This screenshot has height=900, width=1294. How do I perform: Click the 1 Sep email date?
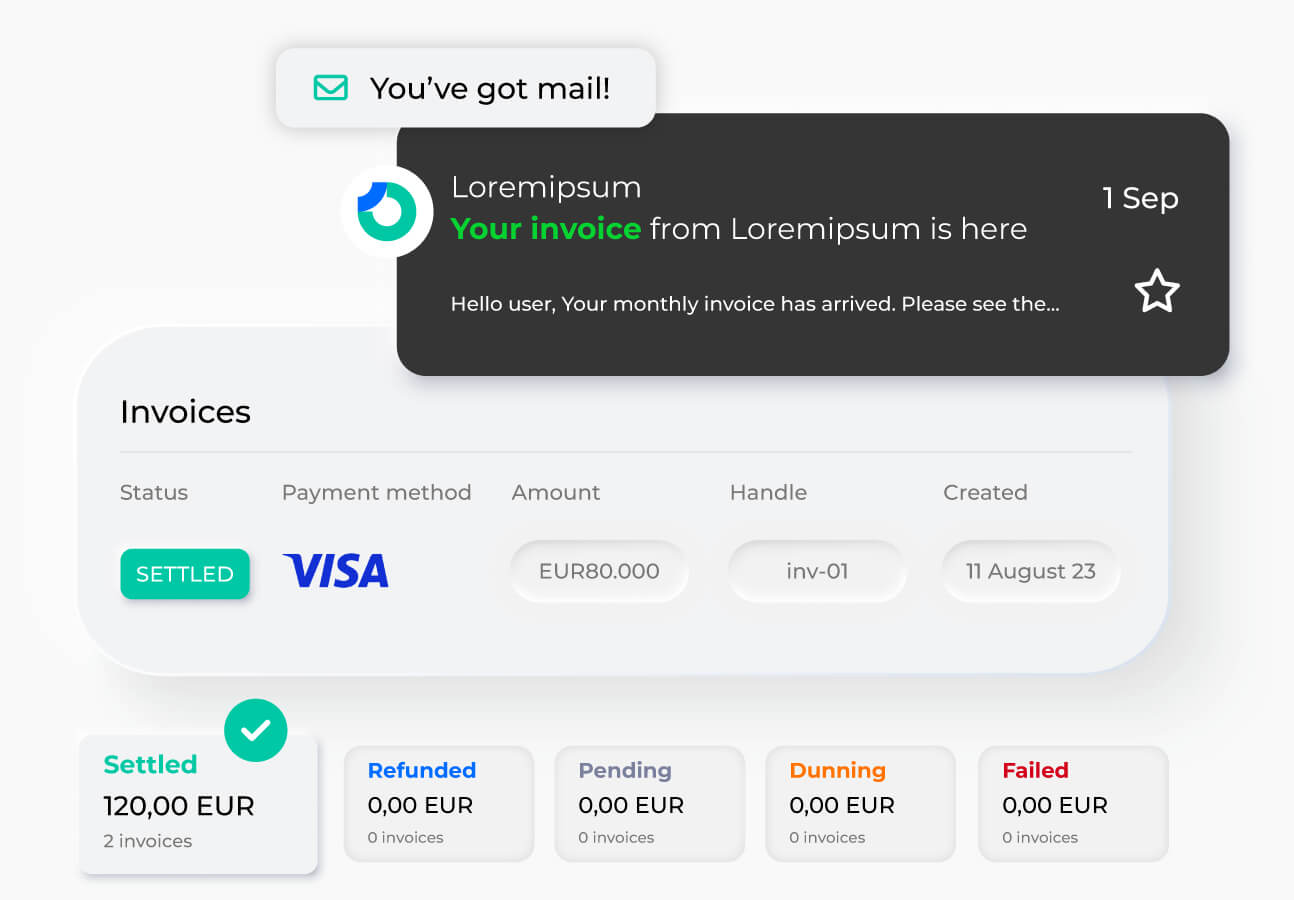[1141, 198]
